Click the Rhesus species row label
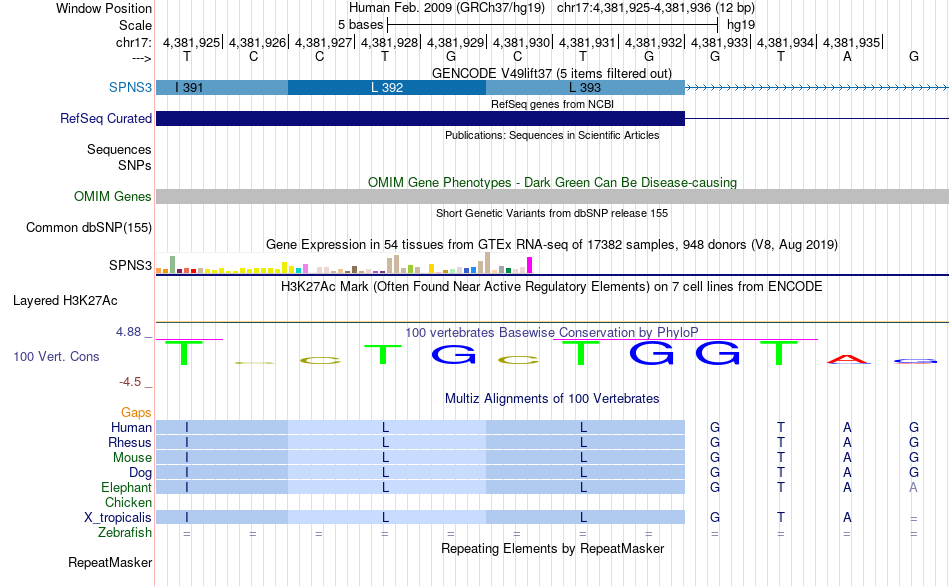The width and height of the screenshot is (950, 586). [x=130, y=442]
